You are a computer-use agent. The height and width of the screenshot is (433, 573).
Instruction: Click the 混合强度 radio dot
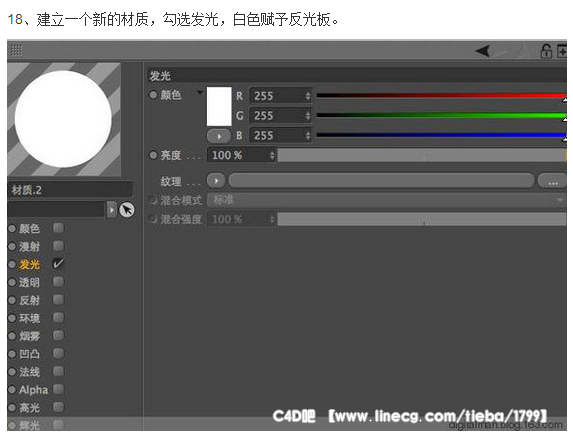click(153, 219)
